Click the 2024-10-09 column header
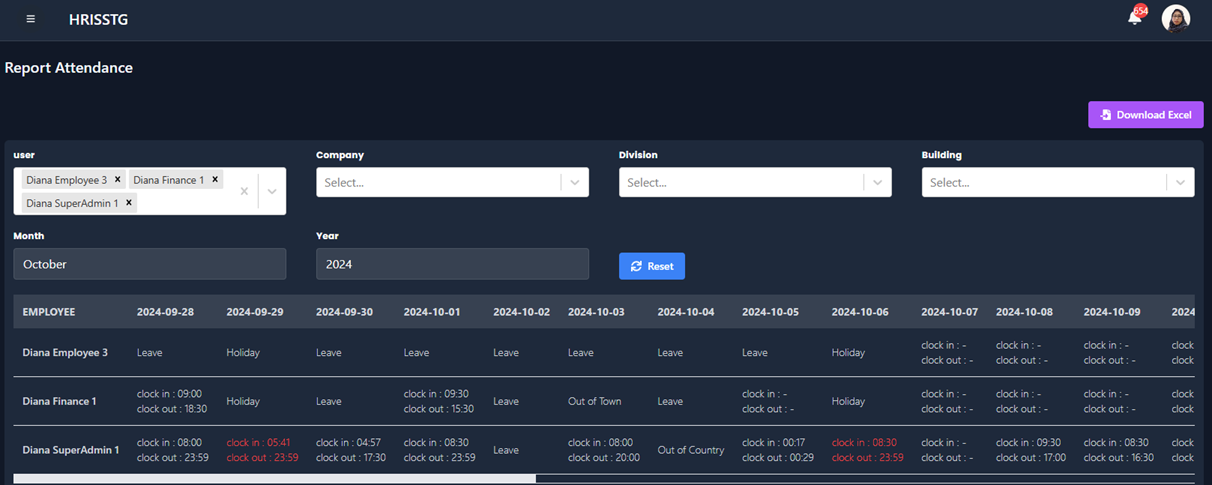Screen dimensions: 1212x485 coord(1112,312)
